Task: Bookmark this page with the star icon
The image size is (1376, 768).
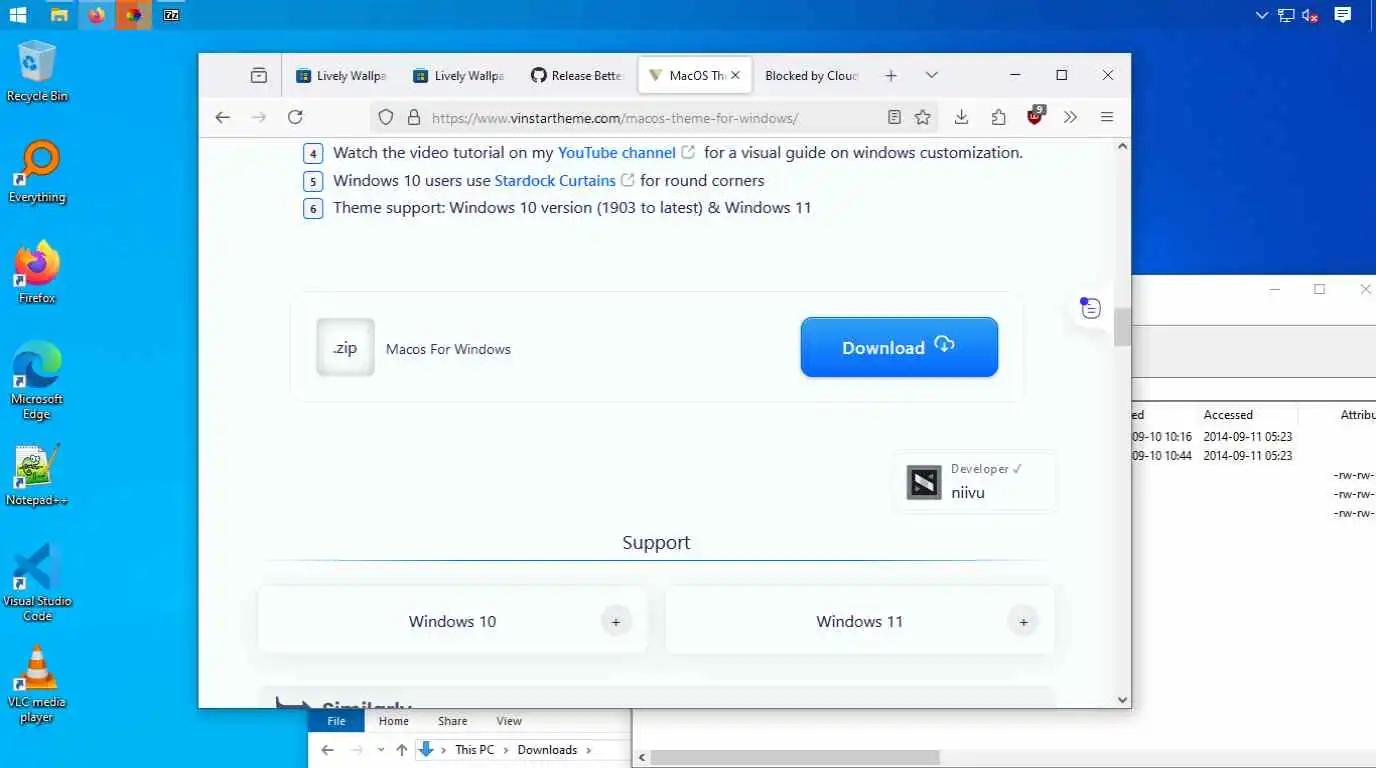Action: click(x=923, y=117)
